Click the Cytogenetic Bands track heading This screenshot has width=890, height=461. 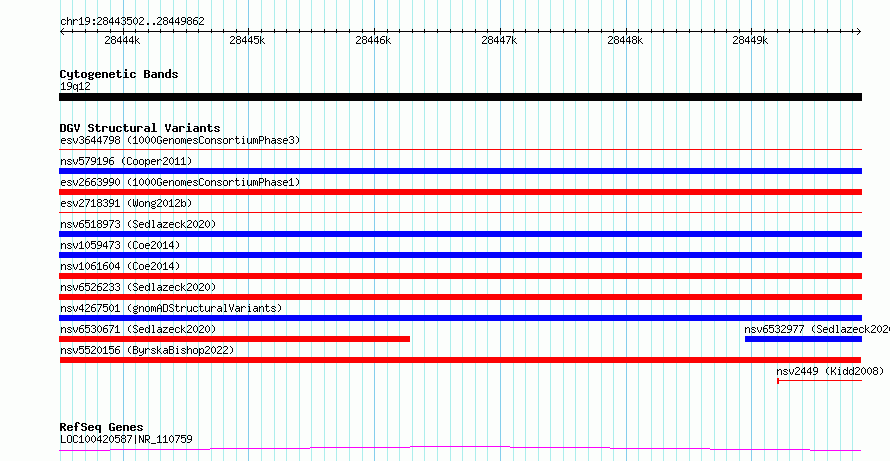click(119, 74)
